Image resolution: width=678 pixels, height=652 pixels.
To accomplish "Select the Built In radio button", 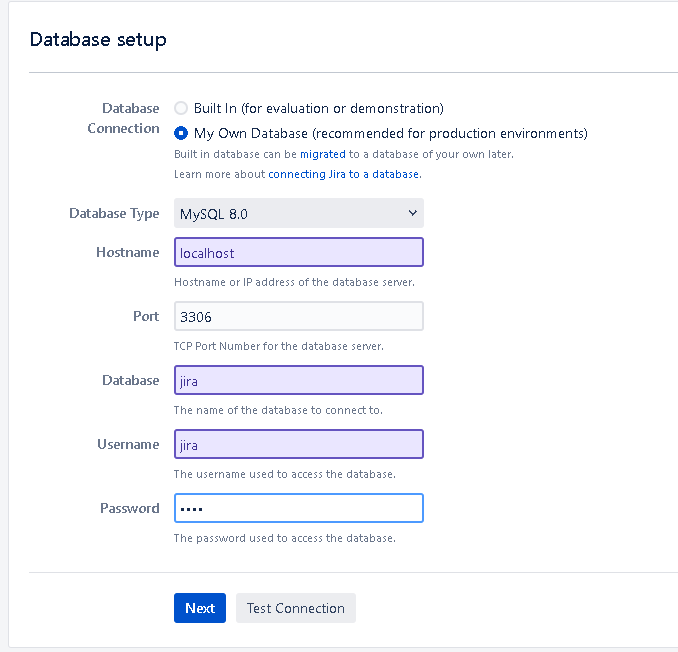I will 181,108.
